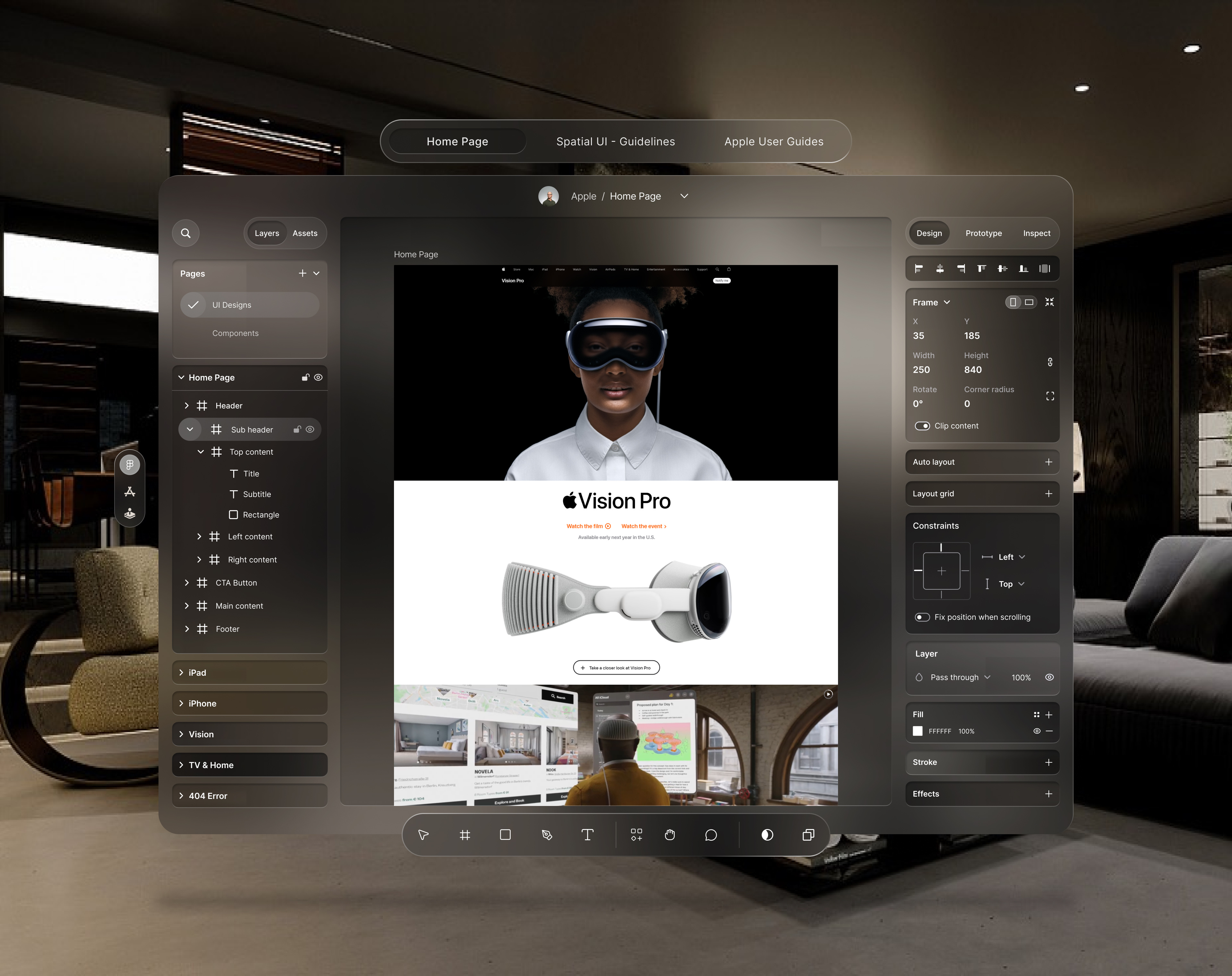Click the align left icon

tap(918, 269)
